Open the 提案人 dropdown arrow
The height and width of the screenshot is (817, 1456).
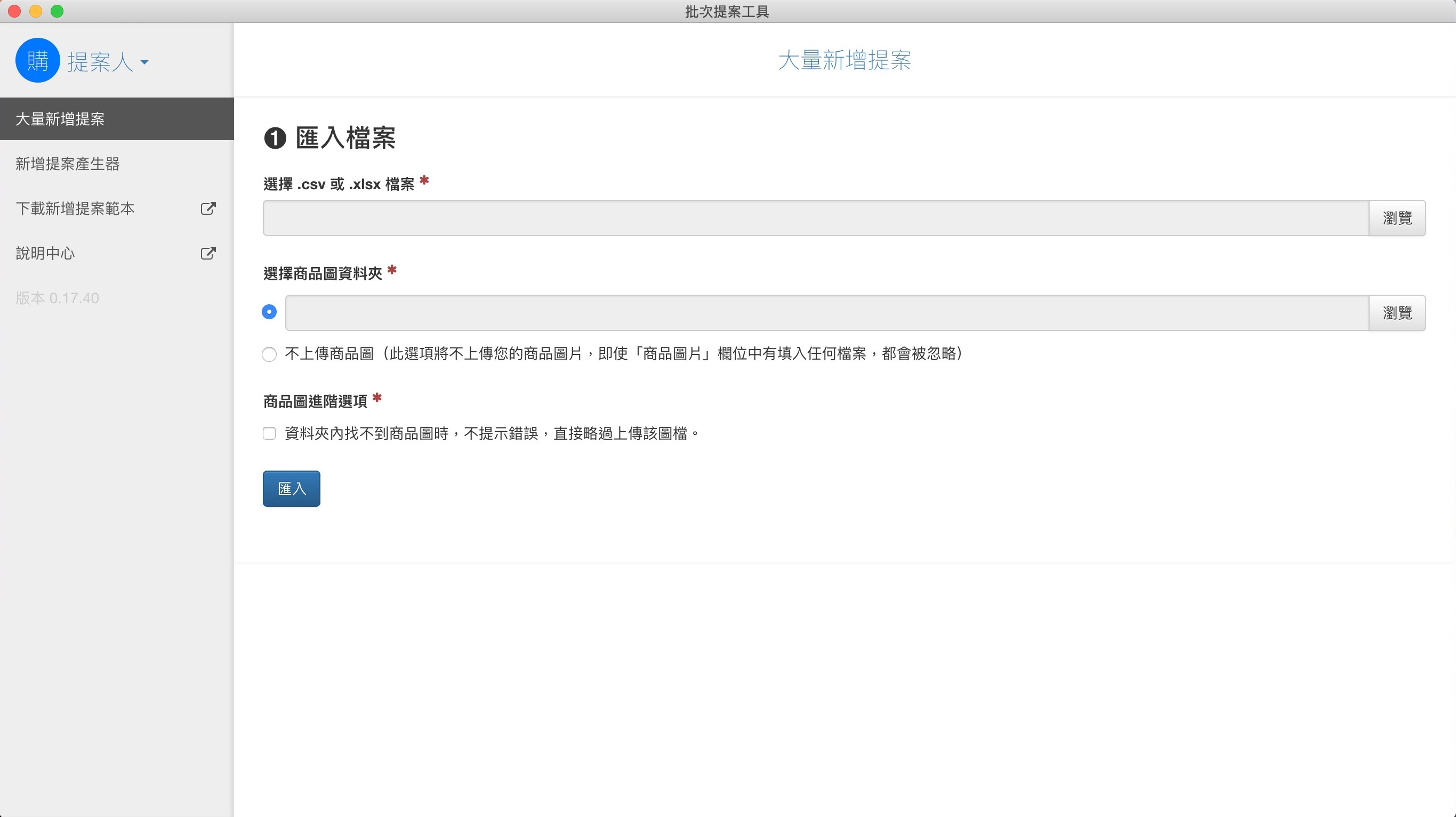point(144,62)
